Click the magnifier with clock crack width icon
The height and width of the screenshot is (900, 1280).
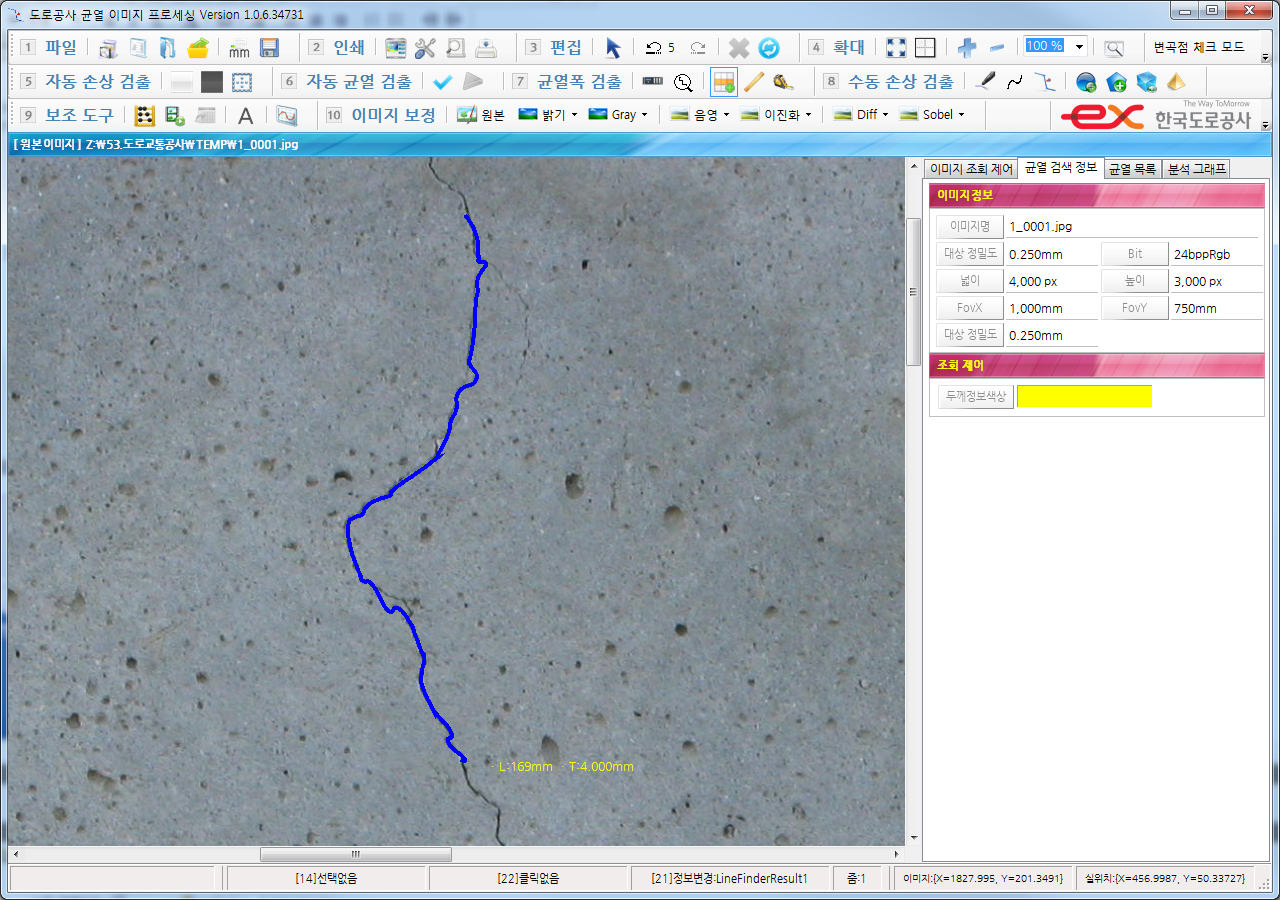coord(684,82)
